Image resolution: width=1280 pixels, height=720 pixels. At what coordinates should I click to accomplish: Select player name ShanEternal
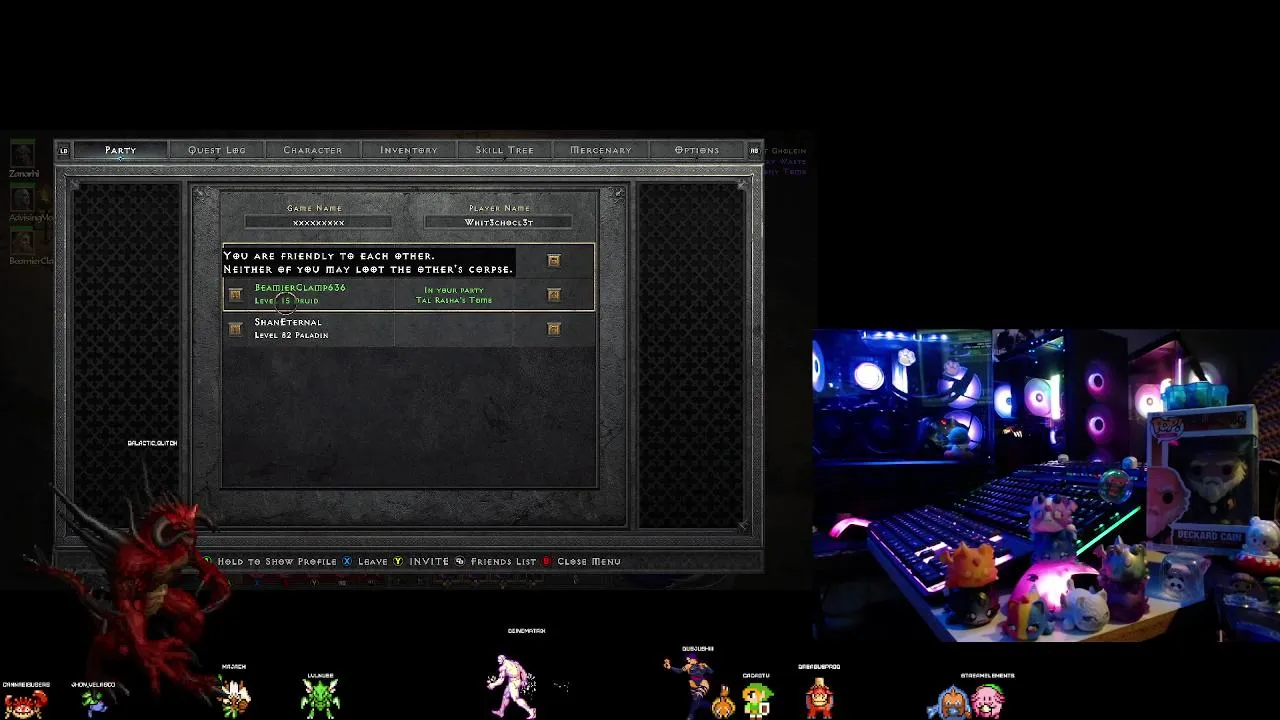pos(288,322)
